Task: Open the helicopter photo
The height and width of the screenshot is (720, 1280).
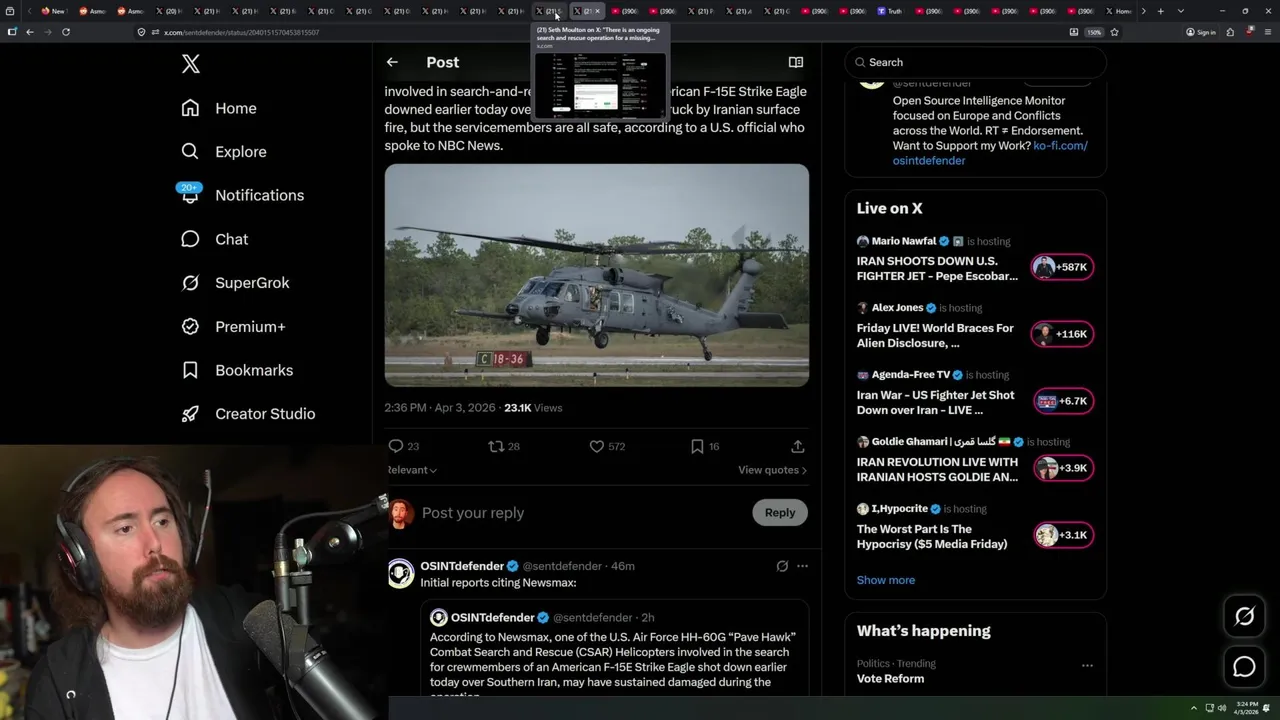Action: pyautogui.click(x=597, y=275)
